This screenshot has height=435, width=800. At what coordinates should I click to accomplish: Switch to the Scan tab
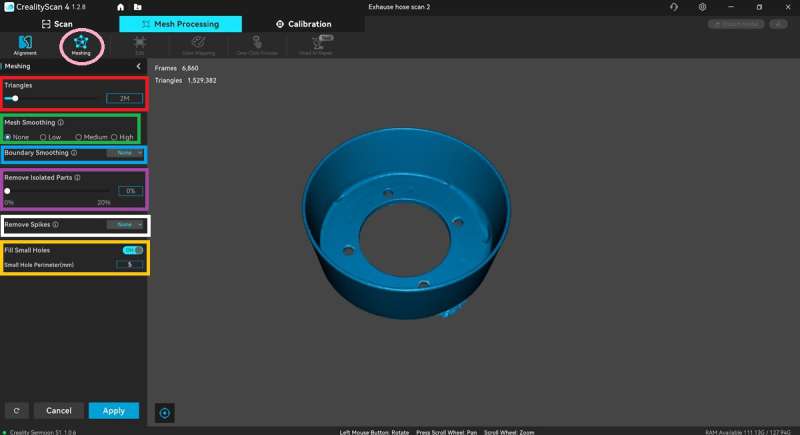(x=59, y=24)
